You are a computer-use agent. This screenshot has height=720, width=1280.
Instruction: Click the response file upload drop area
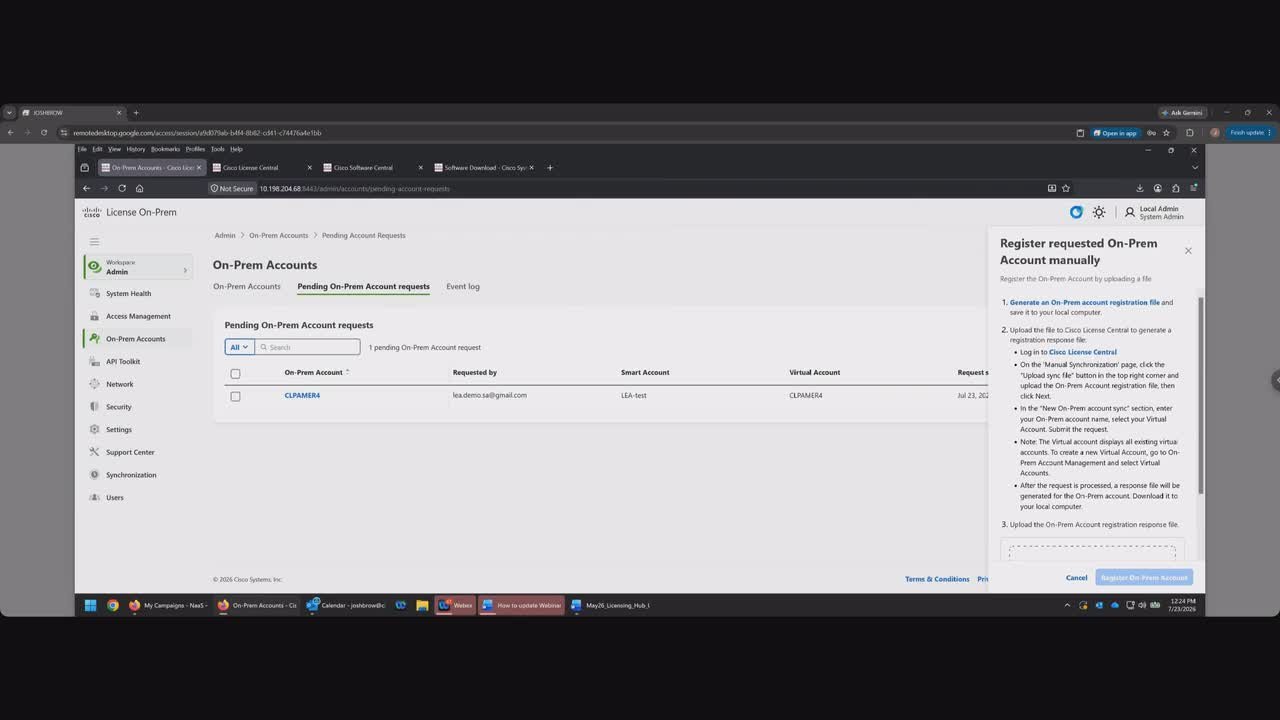tap(1092, 553)
